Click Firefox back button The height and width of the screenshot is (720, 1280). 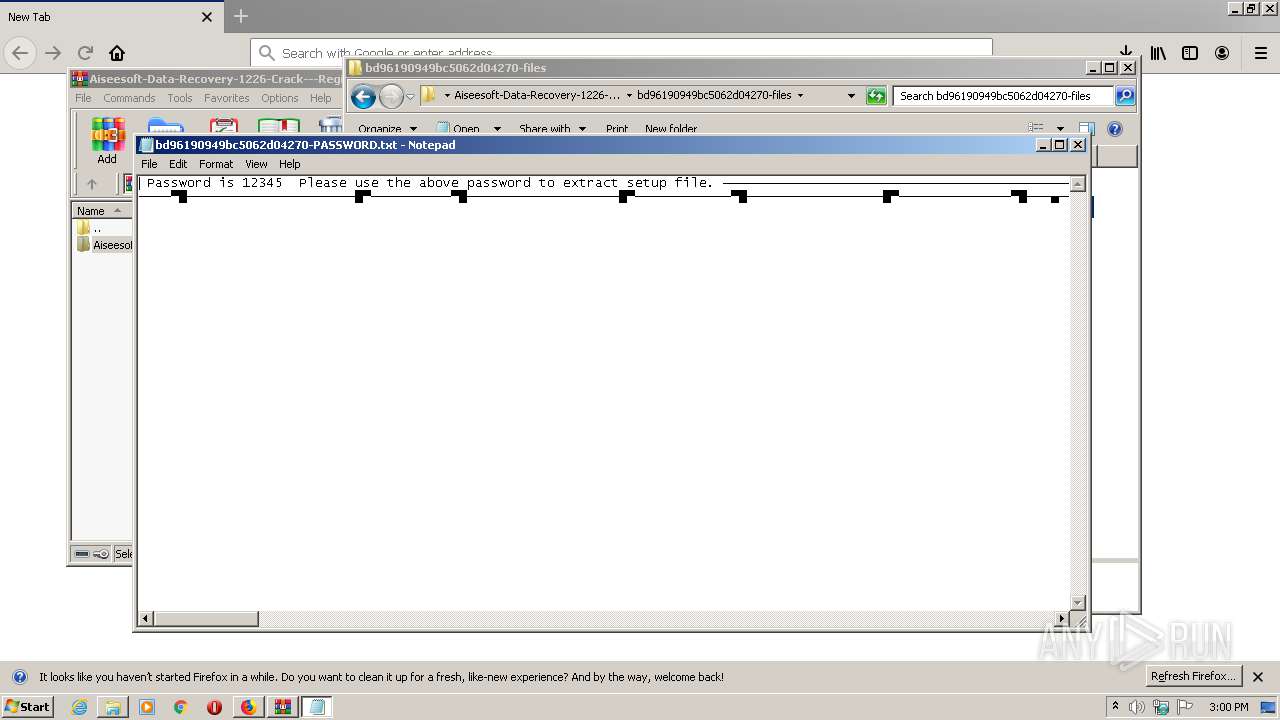coord(21,53)
